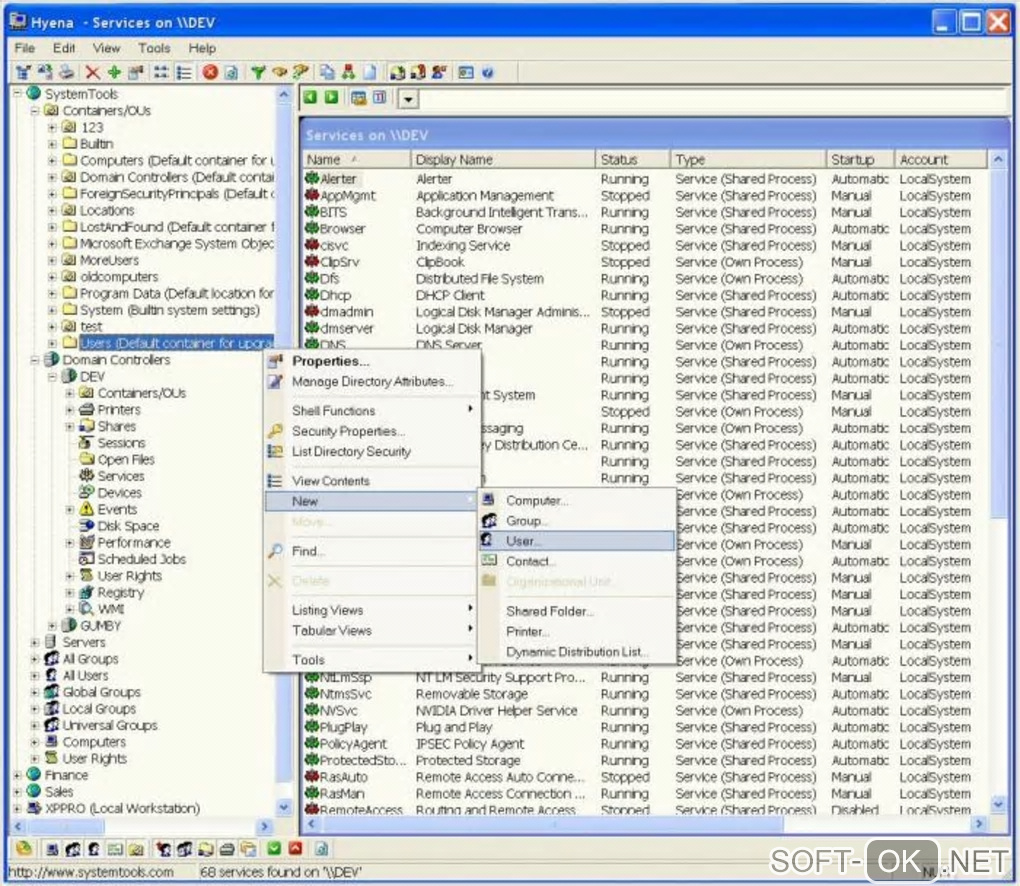The height and width of the screenshot is (886, 1020).
Task: Collapse the Domain Controllers tree node
Action: click(36, 360)
